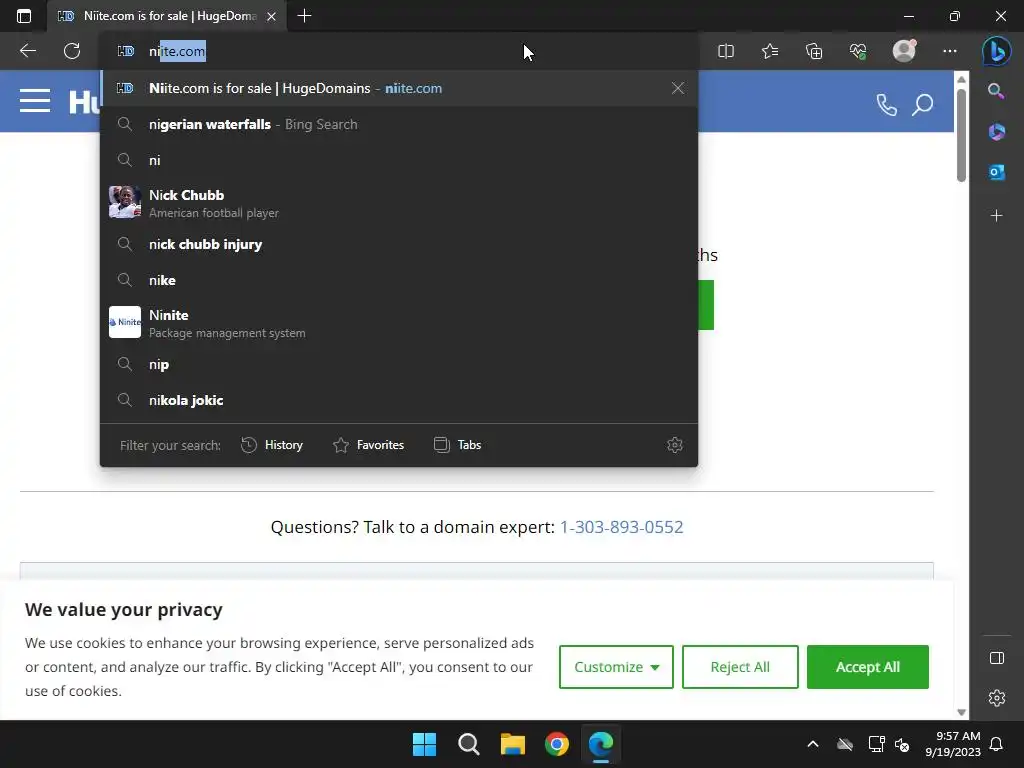
Task: Click the OneDrive cloud tray icon
Action: tap(845, 744)
